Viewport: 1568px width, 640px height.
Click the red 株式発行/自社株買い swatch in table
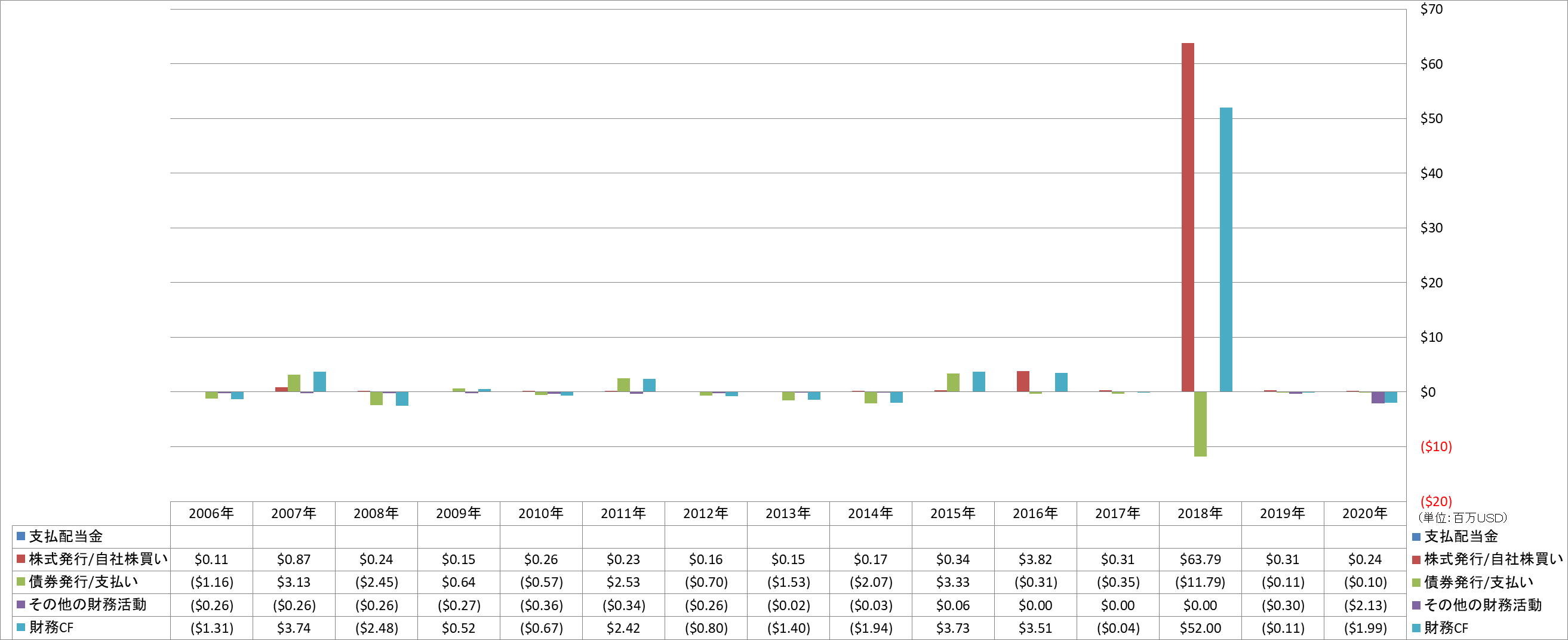[x=21, y=558]
